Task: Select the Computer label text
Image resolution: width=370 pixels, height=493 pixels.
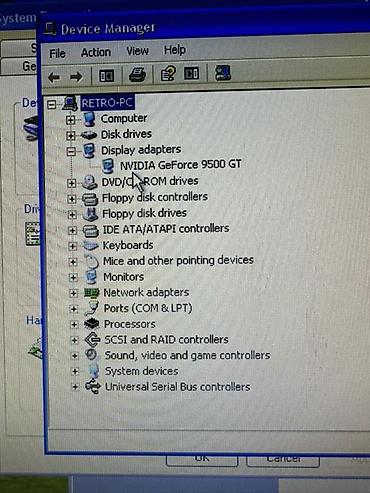Action: [124, 118]
